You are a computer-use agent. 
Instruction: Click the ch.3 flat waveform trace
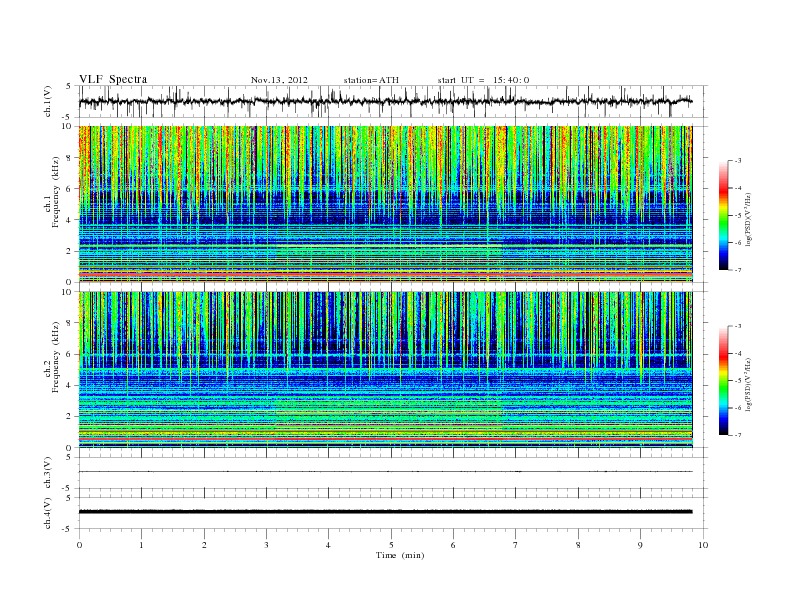(385, 472)
